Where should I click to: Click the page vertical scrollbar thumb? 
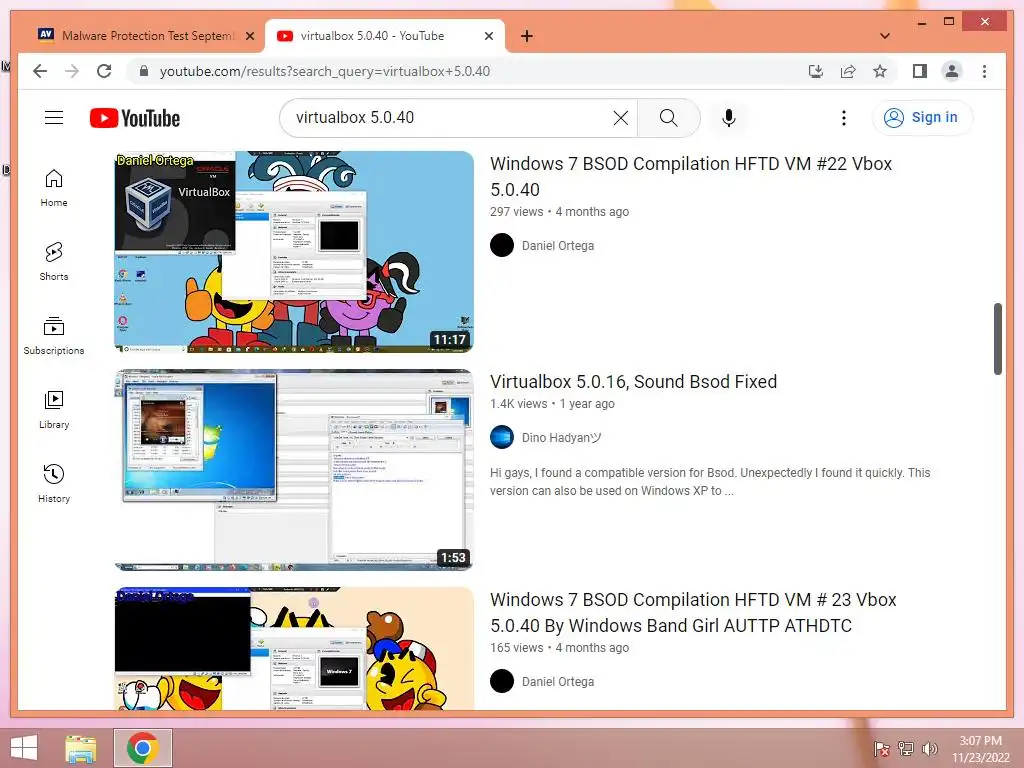click(997, 339)
